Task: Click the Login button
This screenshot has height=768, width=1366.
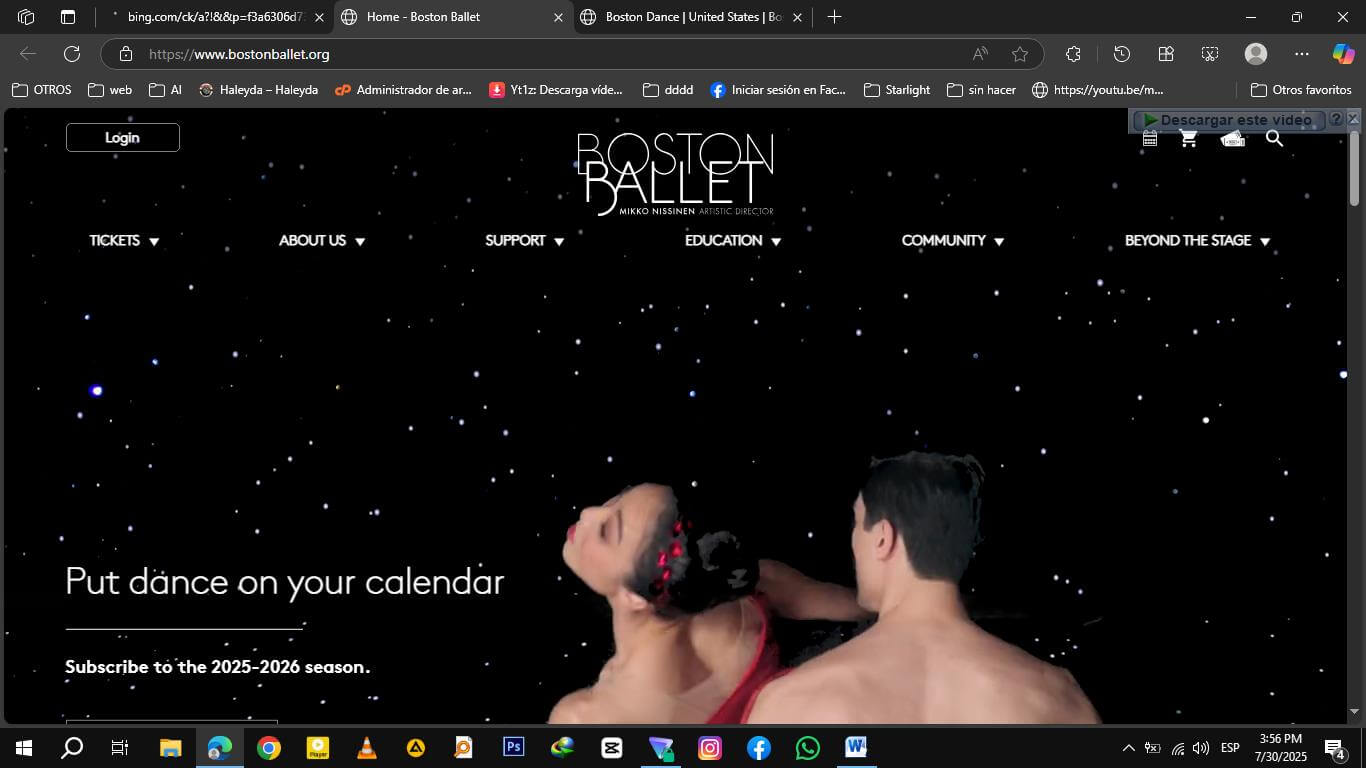Action: 123,138
